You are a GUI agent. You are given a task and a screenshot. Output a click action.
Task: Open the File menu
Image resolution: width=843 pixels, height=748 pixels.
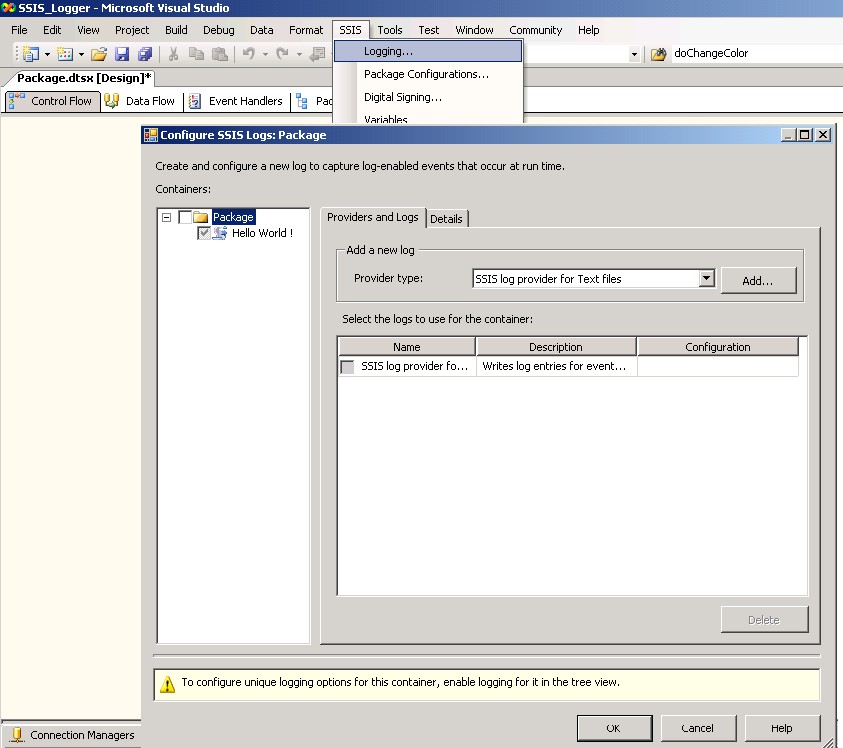pyautogui.click(x=19, y=30)
